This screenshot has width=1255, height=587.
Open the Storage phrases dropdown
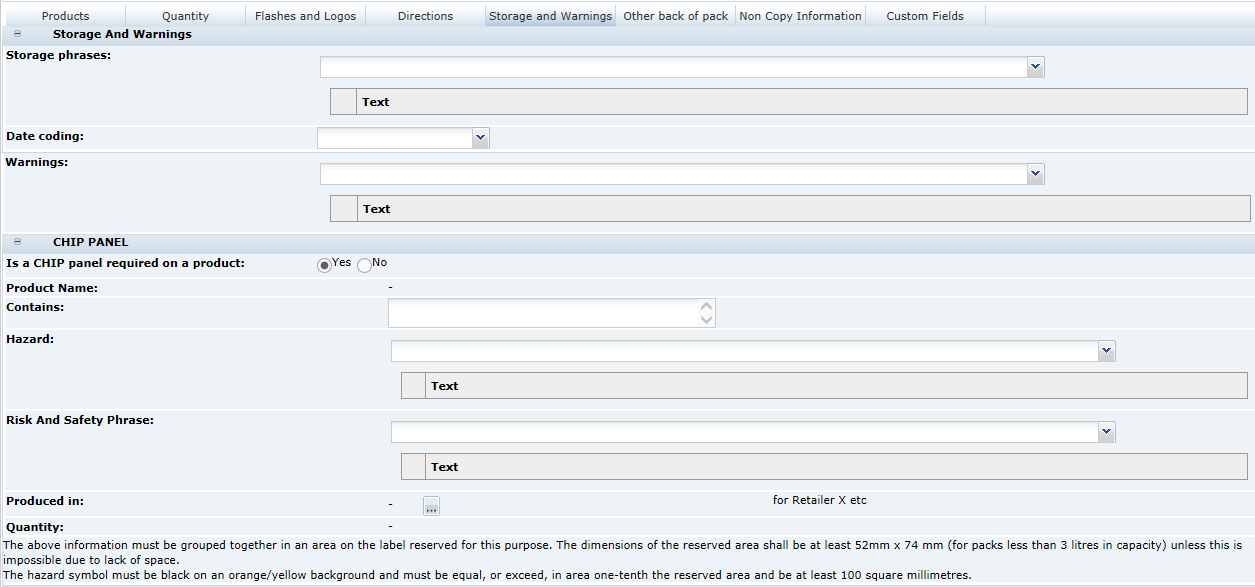click(x=1035, y=67)
